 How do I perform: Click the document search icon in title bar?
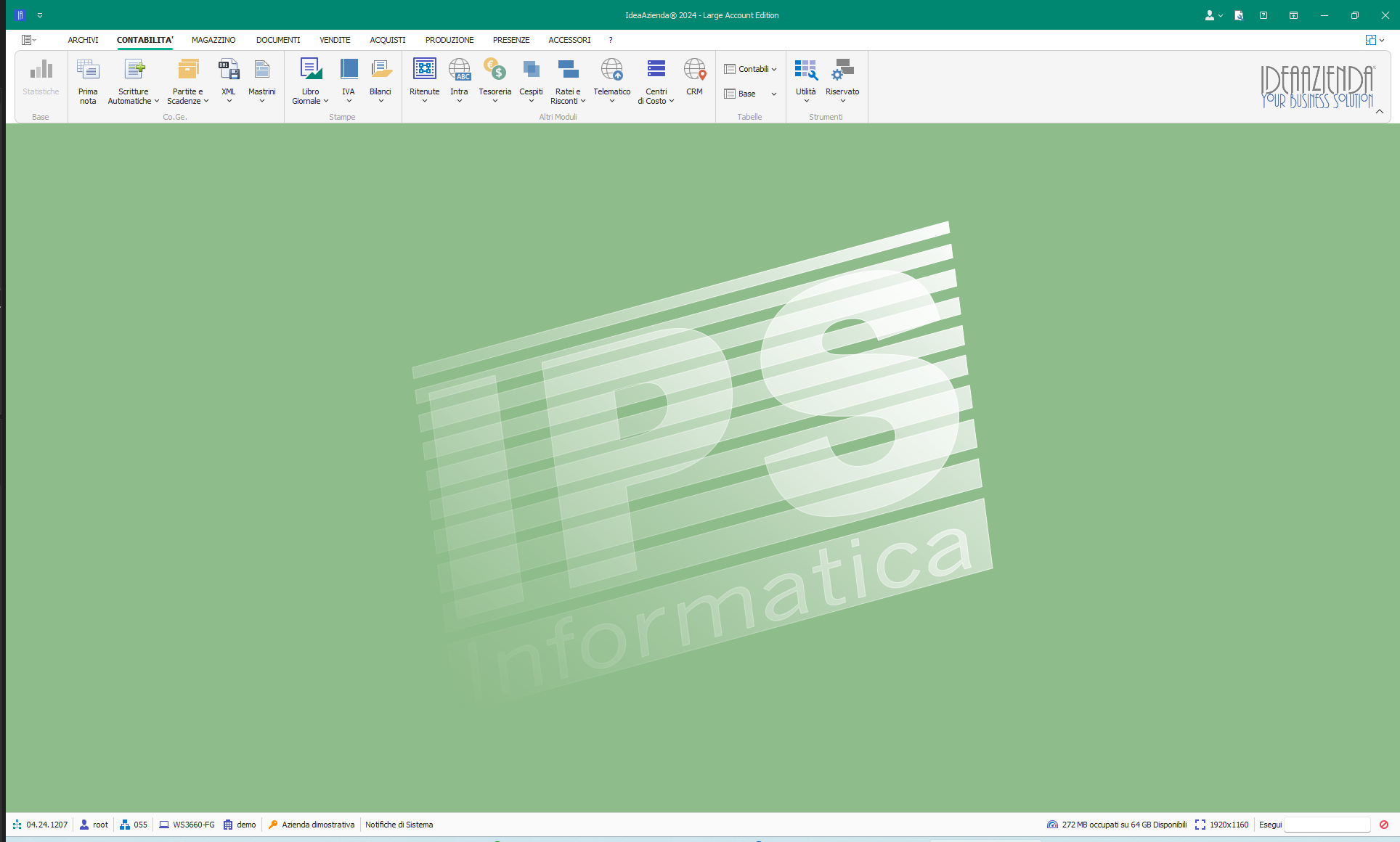1239,15
